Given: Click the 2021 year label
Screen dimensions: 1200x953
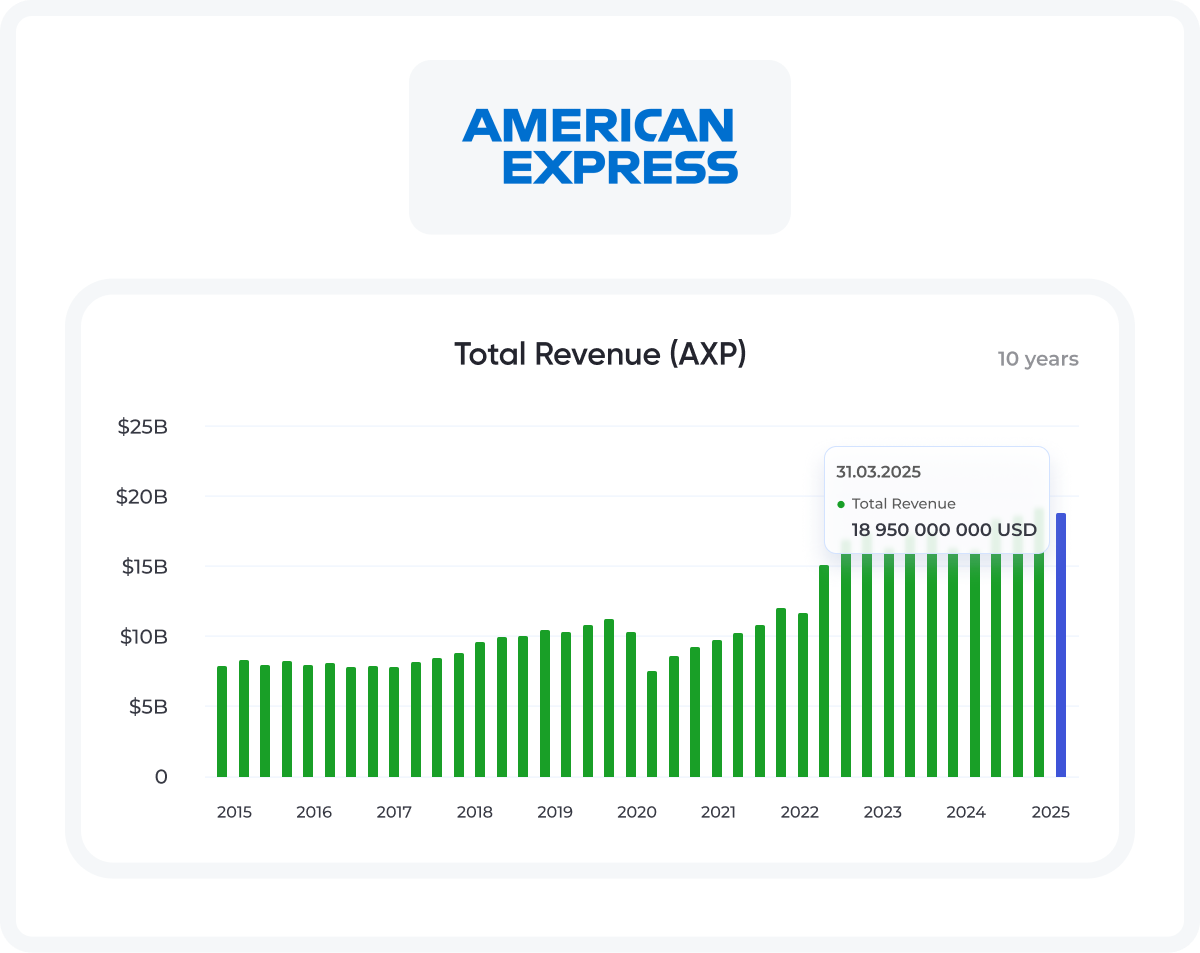Looking at the screenshot, I should click(x=718, y=812).
